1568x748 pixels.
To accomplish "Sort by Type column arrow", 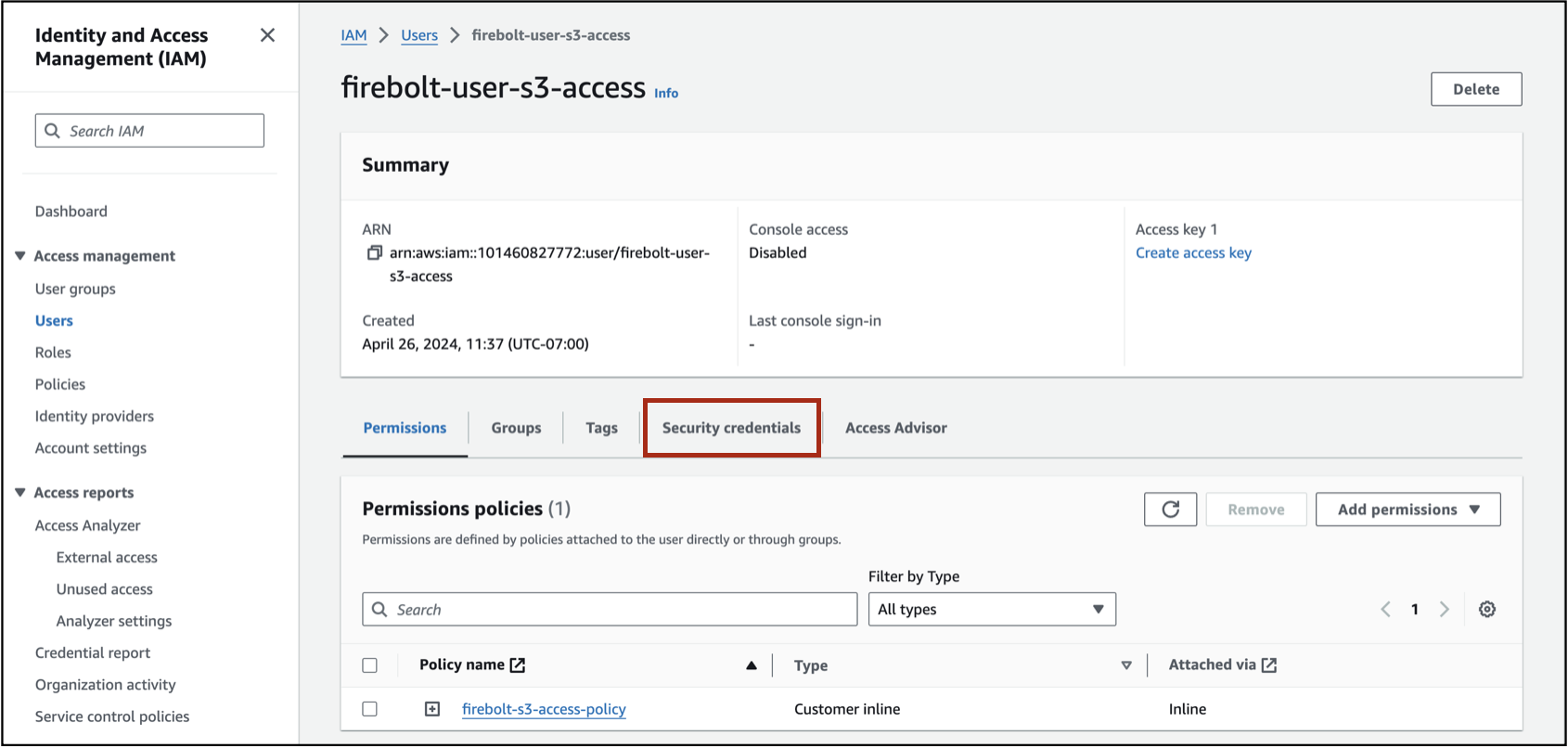I will pos(1126,665).
